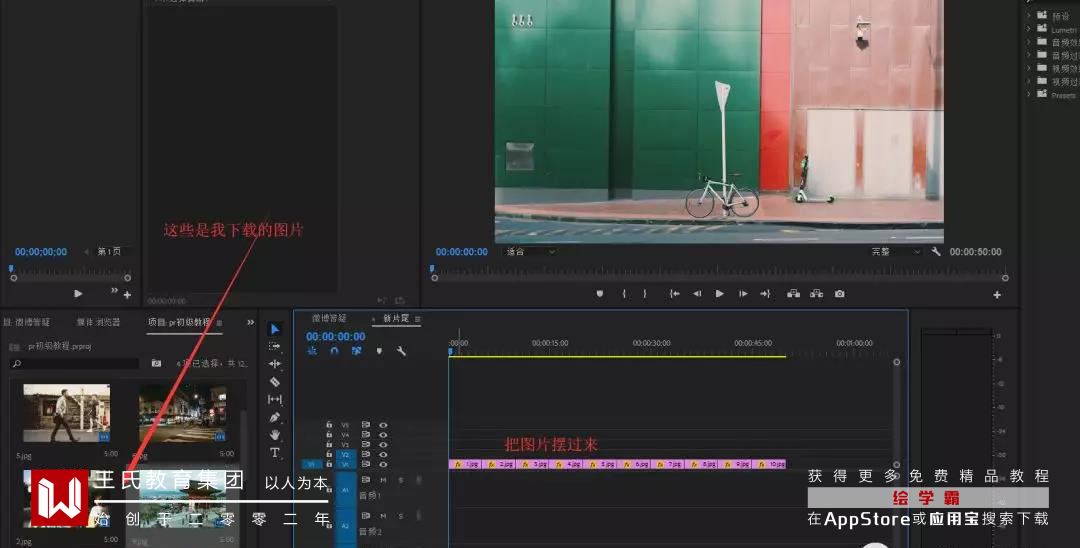
Task: Show hidden project panel tabs chevron
Action: pyautogui.click(x=251, y=322)
